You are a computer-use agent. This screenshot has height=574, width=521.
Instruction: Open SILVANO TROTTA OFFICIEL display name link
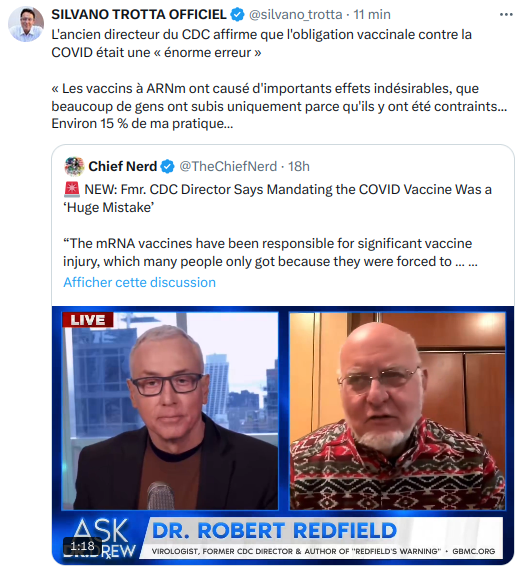click(x=139, y=15)
